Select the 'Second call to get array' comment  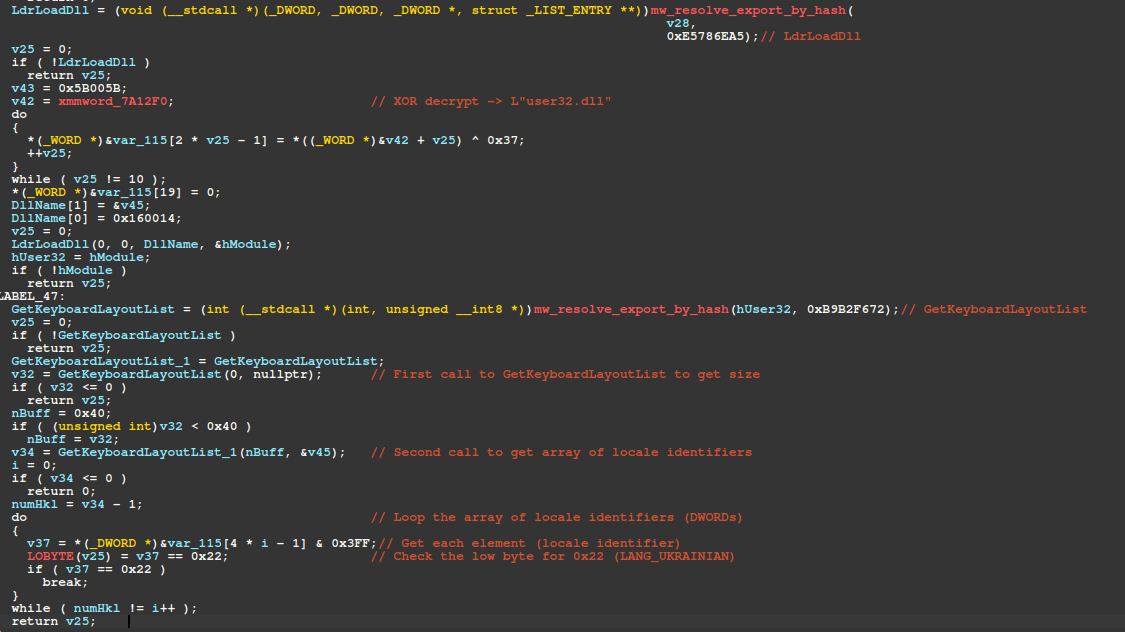561,452
